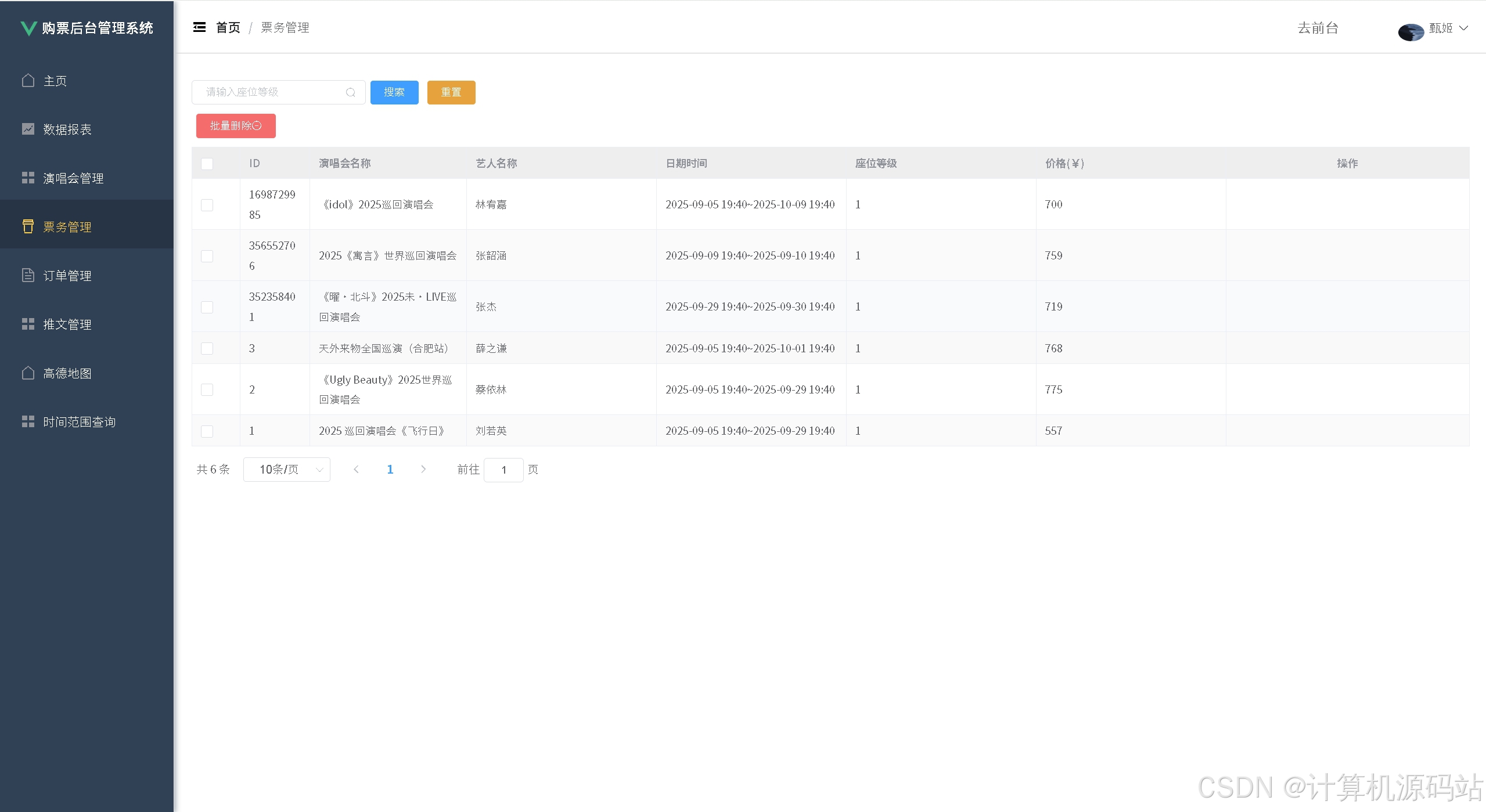
Task: Go to next page arrow
Action: coord(423,469)
